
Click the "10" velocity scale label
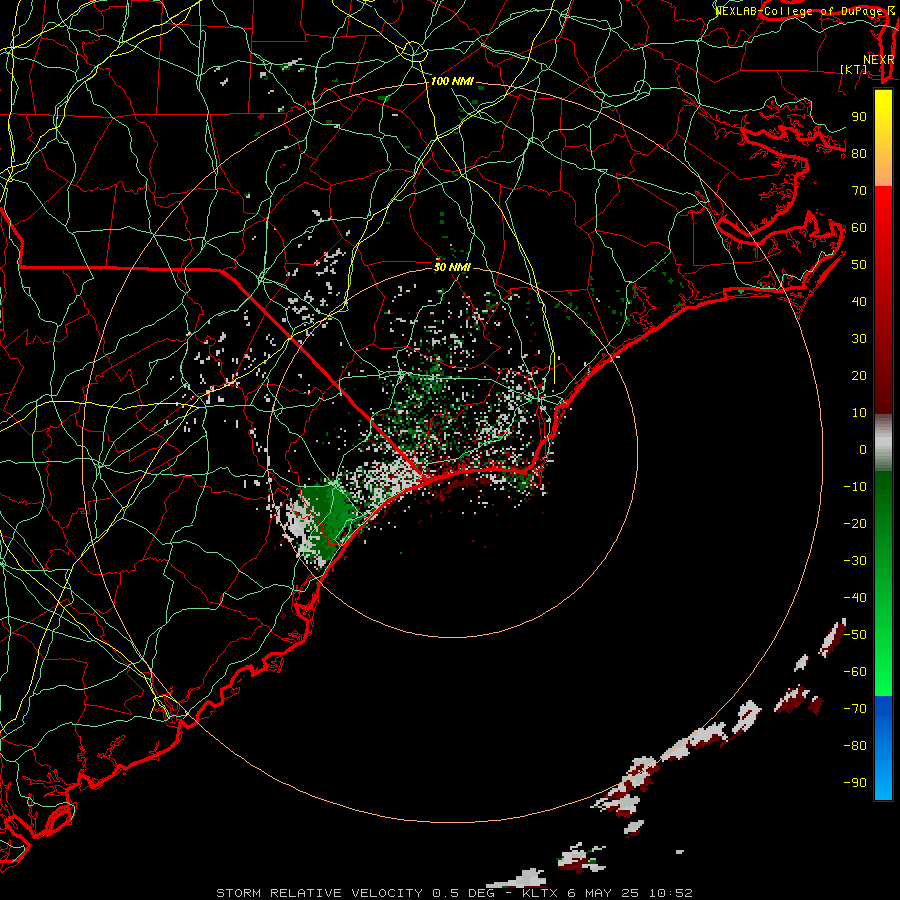(859, 413)
